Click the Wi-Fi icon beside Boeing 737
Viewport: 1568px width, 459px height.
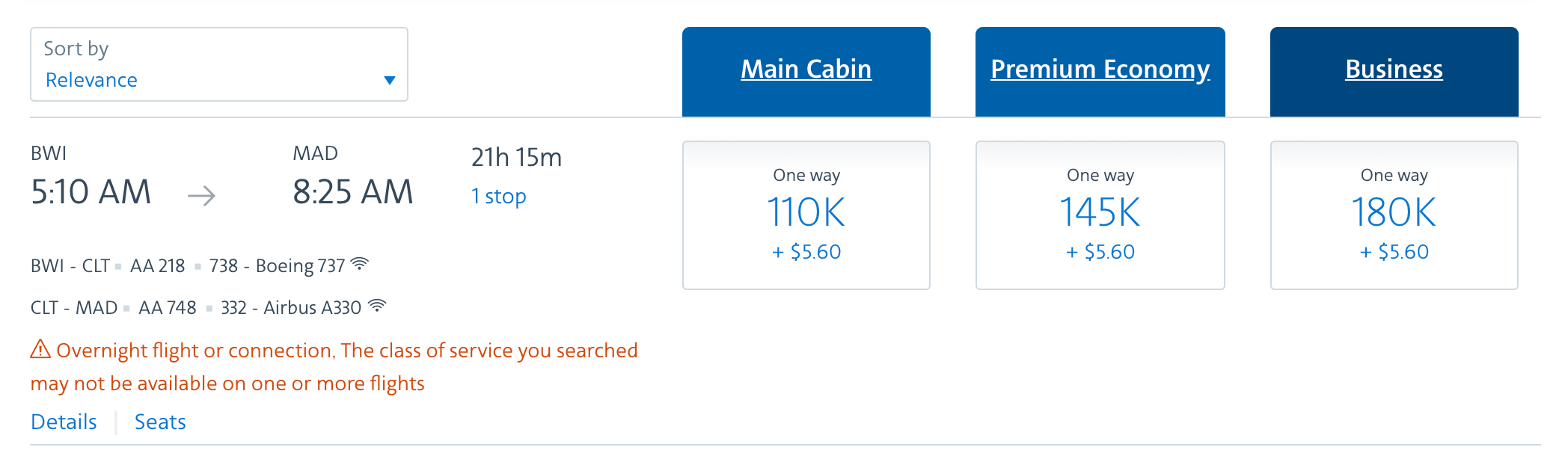[x=360, y=264]
